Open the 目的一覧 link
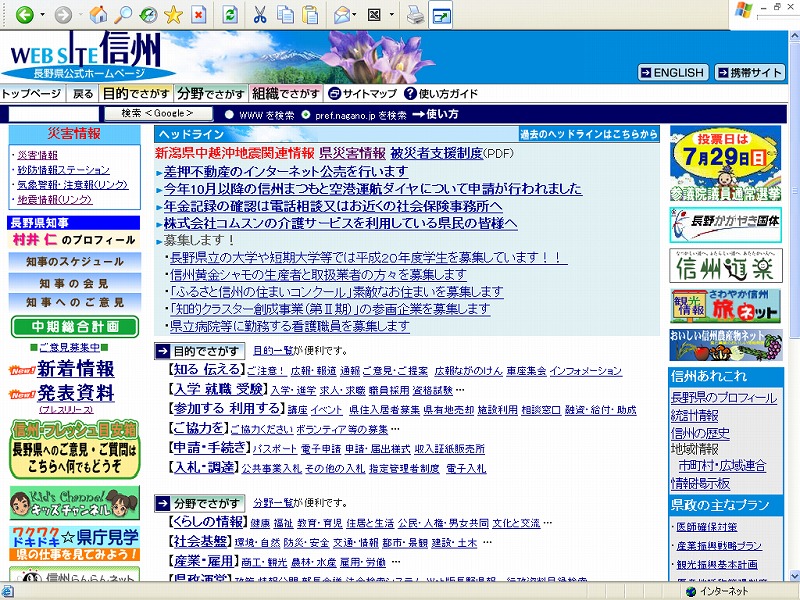Image resolution: width=800 pixels, height=600 pixels. click(273, 351)
